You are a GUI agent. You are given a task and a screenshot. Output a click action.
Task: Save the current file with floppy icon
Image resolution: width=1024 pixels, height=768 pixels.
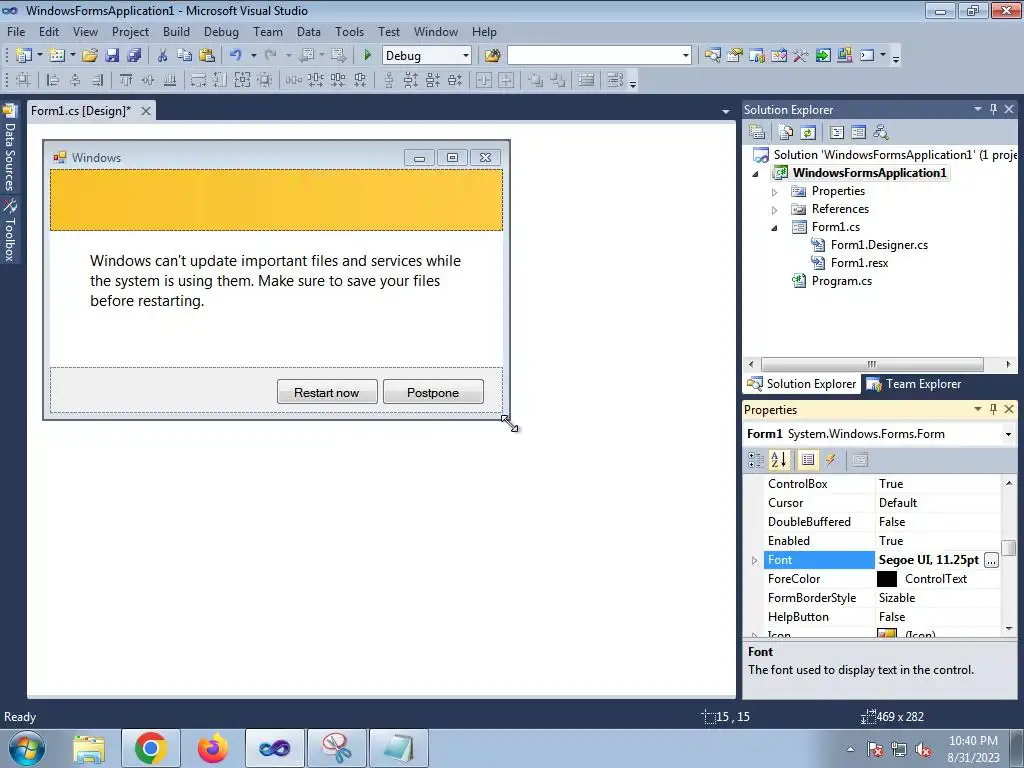click(112, 56)
